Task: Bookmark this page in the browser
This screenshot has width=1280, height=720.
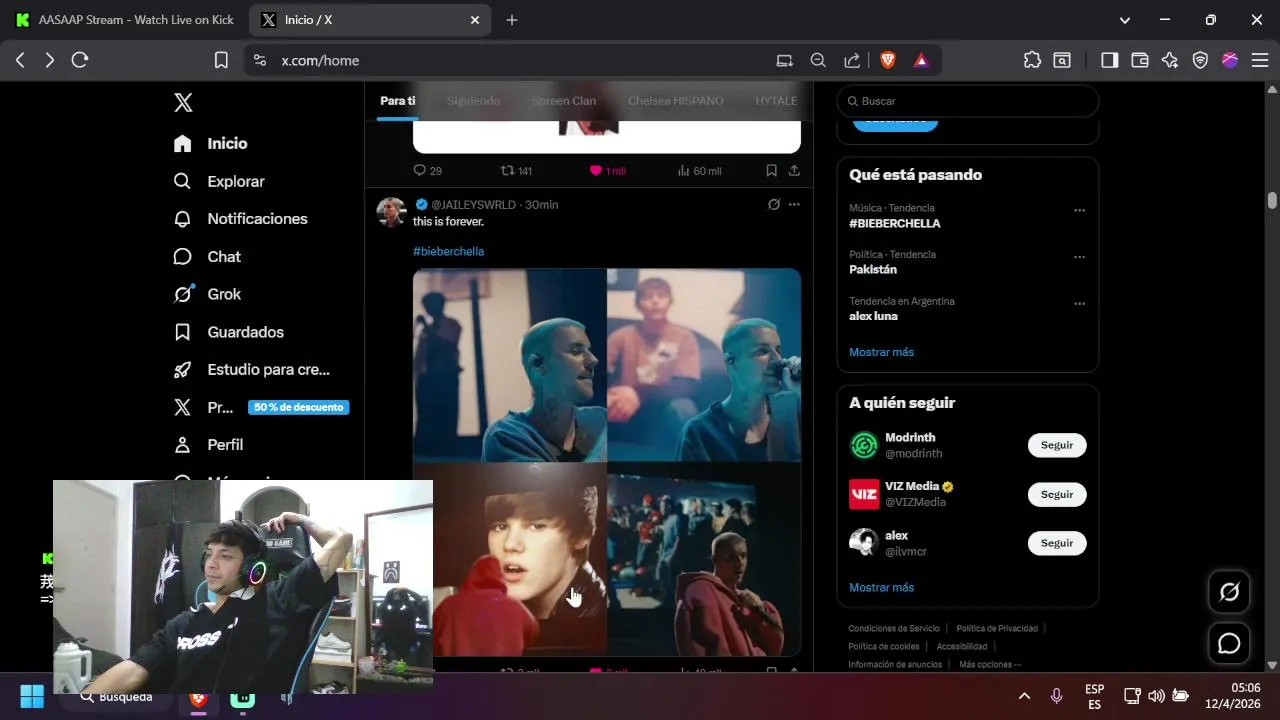Action: point(221,60)
